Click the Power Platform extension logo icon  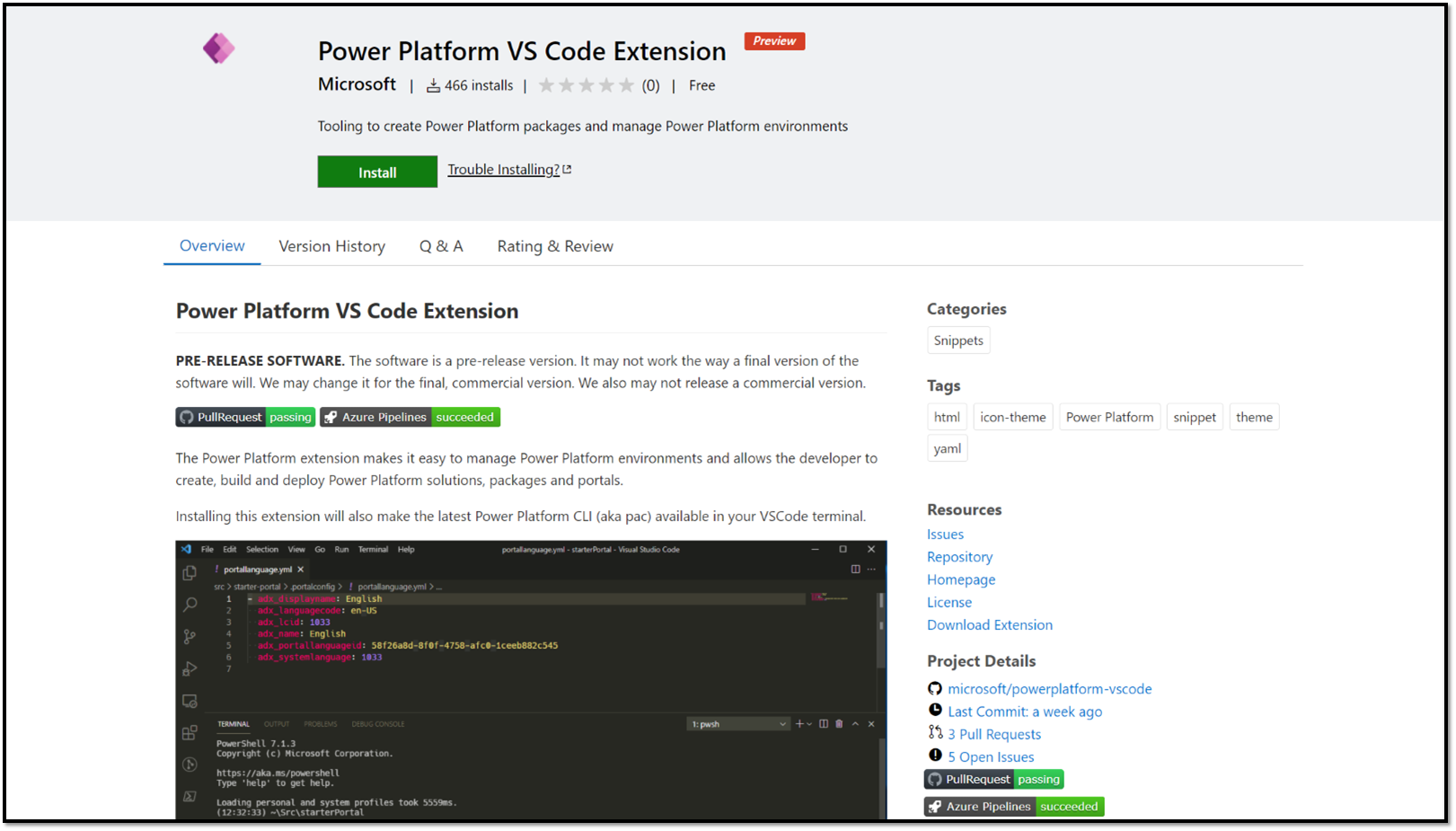tap(218, 49)
